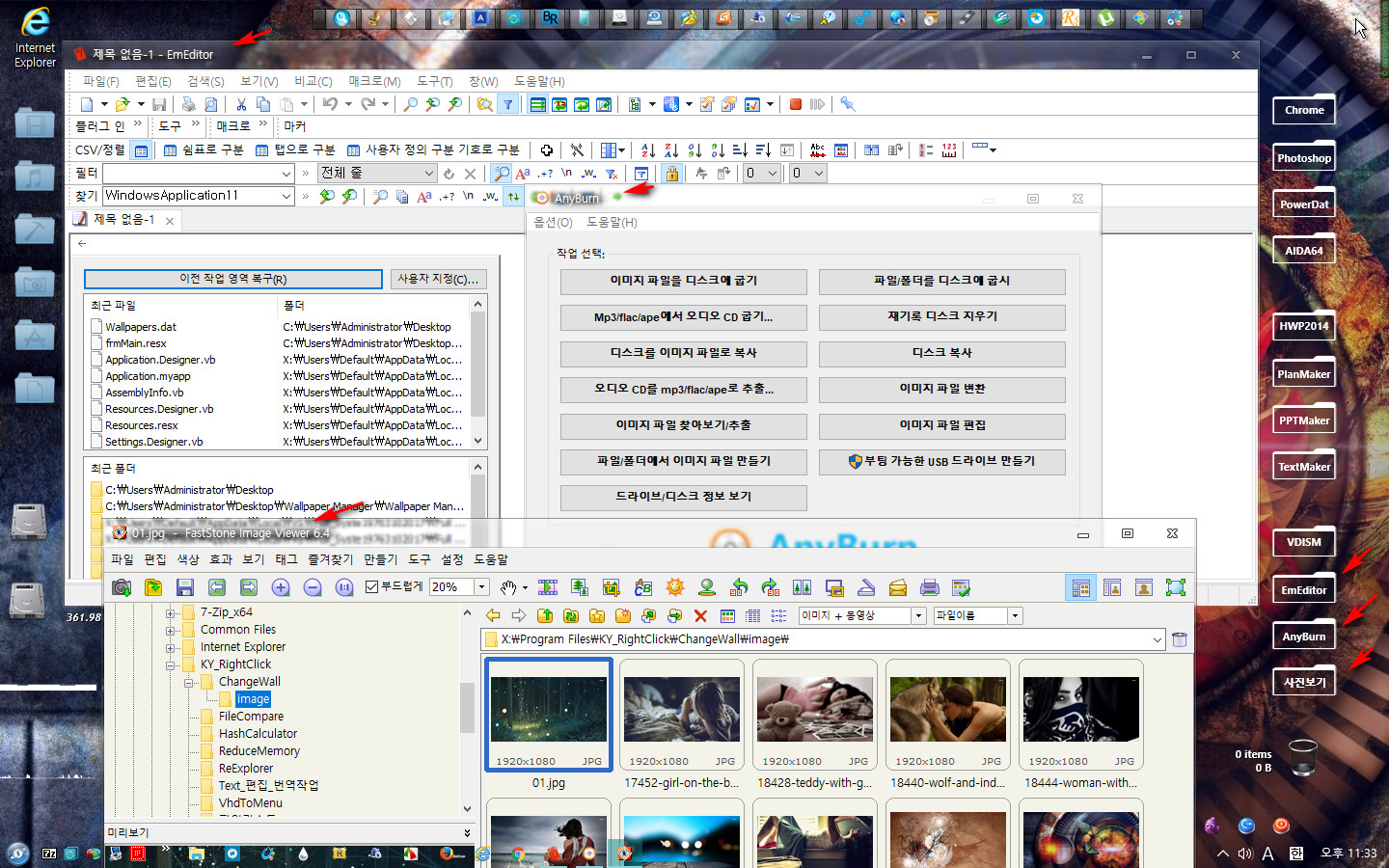Toggle filter regular expression .+? button
The image size is (1389, 868).
(x=545, y=174)
